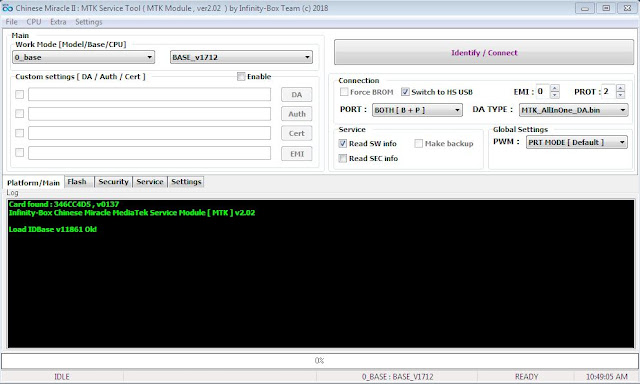The image size is (640, 384).
Task: Decrease the EMI value with down arrow
Action: click(x=555, y=95)
